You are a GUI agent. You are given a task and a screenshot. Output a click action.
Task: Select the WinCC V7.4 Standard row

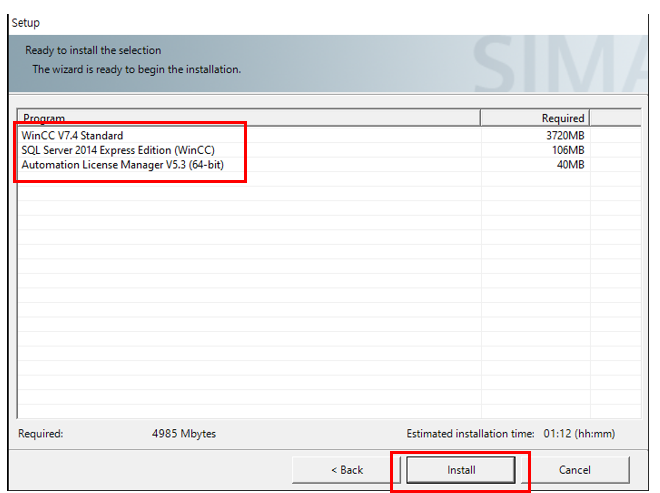pos(330,135)
